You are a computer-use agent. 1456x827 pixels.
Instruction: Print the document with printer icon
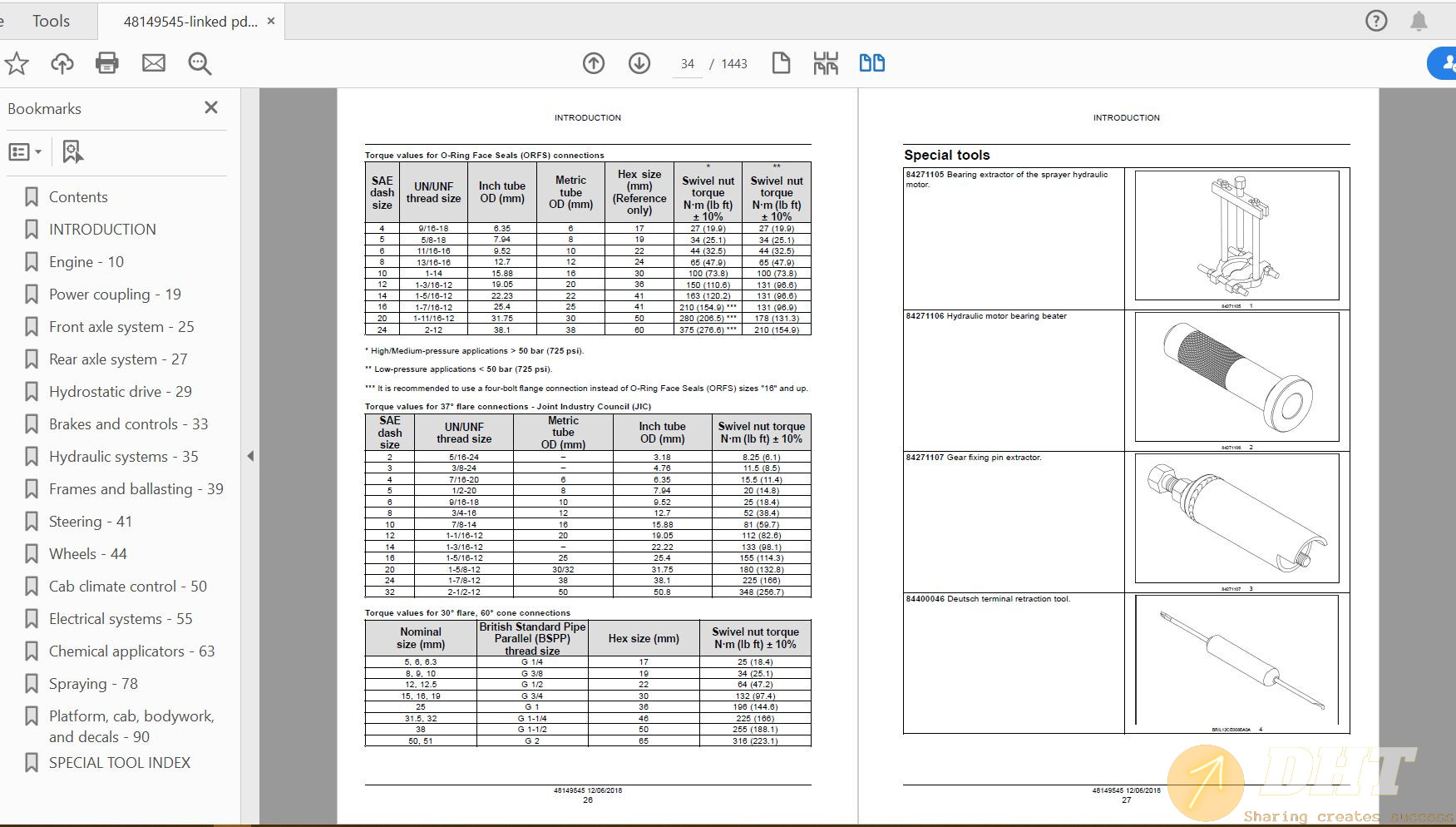[x=107, y=63]
